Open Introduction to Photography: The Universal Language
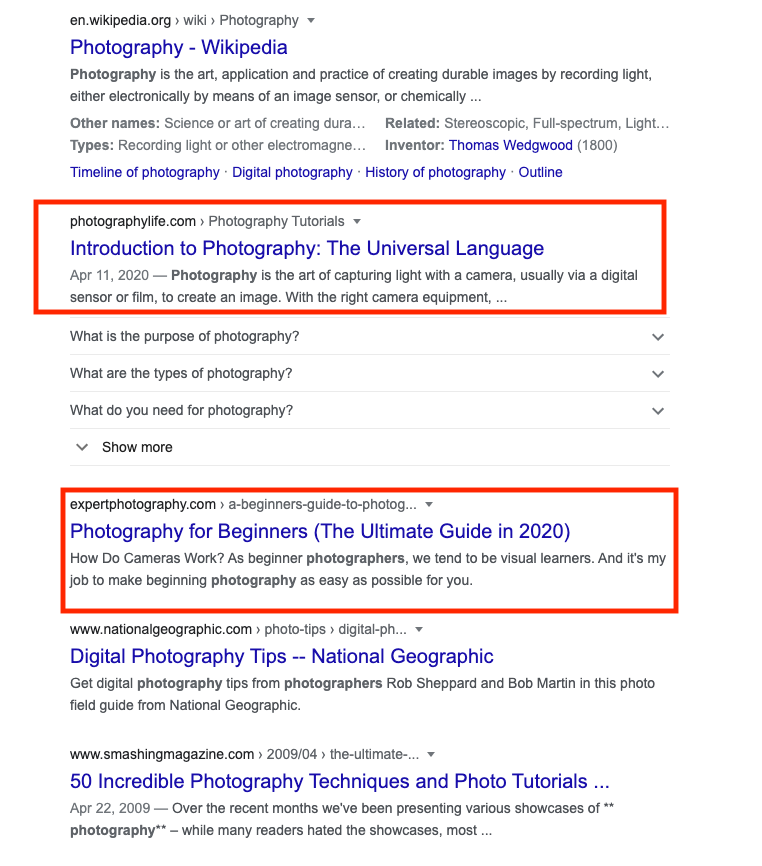This screenshot has height=866, width=762. tap(306, 249)
